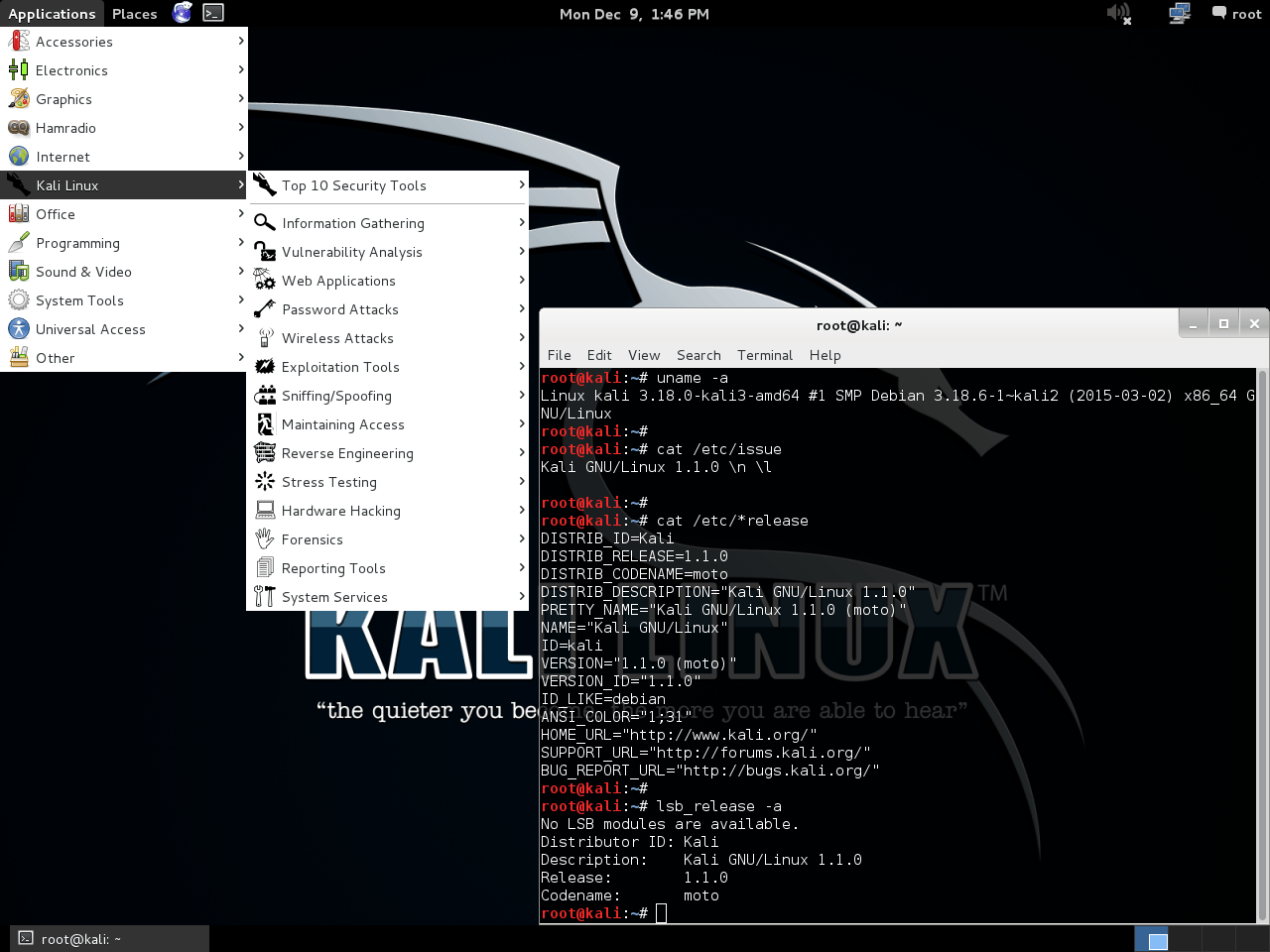This screenshot has height=952, width=1270.
Task: Click the network indicator in system tray
Action: 1179,14
